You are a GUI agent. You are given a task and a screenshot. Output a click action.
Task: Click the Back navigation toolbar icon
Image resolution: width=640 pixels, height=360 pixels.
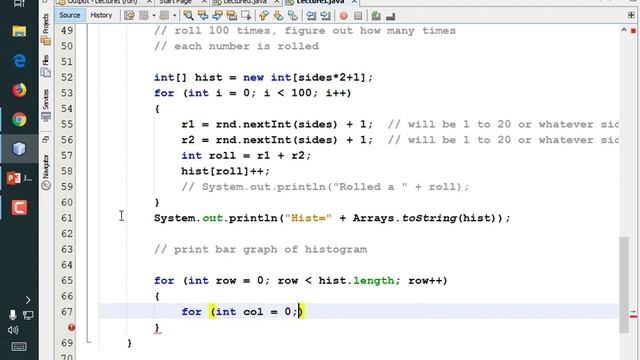144,16
